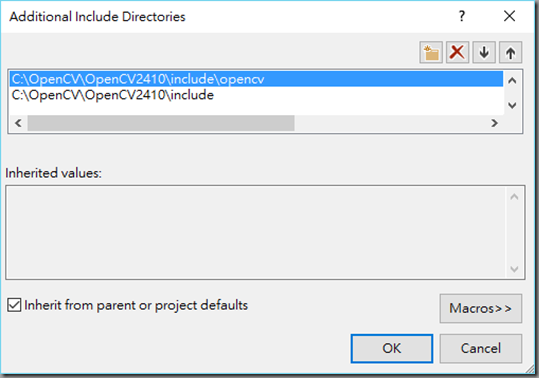Click the Cancel button
The image size is (539, 378).
[x=481, y=348]
